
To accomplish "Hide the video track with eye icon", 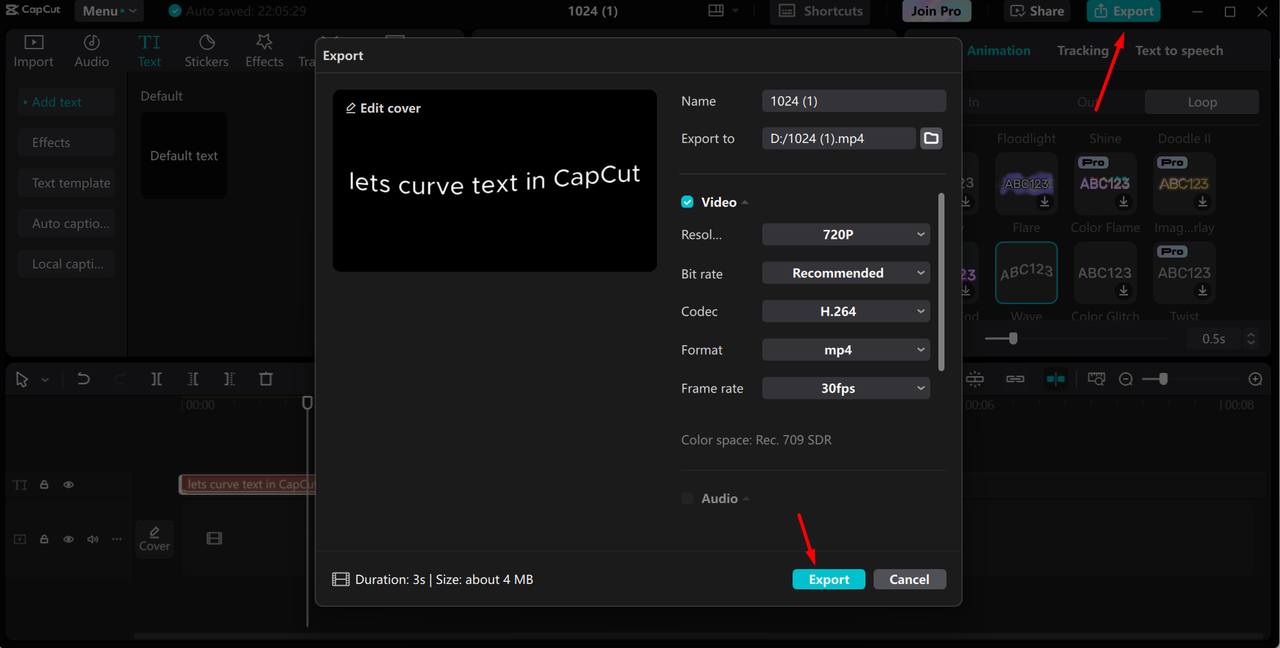I will click(x=68, y=539).
